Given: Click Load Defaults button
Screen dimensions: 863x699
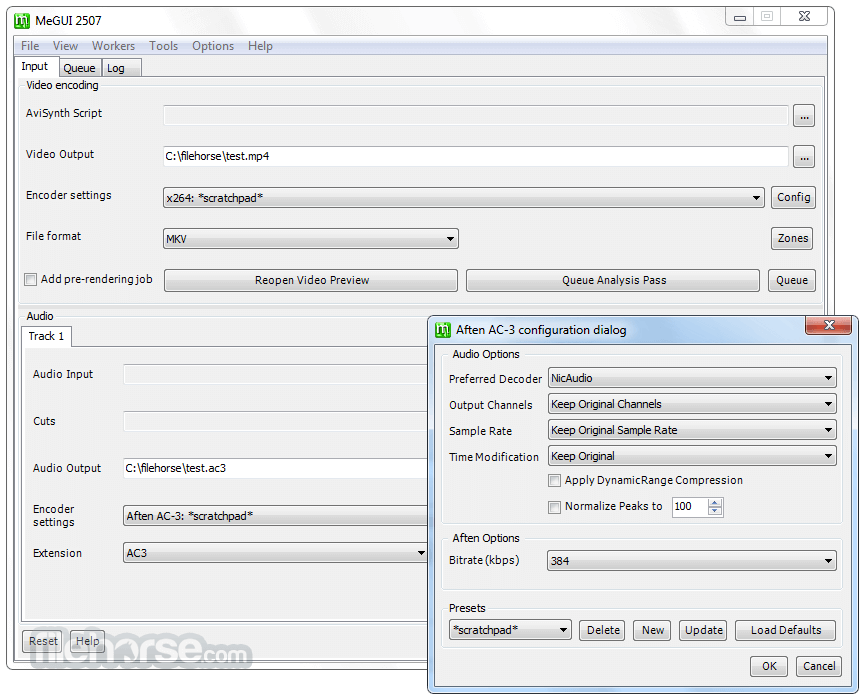Looking at the screenshot, I should (x=785, y=630).
